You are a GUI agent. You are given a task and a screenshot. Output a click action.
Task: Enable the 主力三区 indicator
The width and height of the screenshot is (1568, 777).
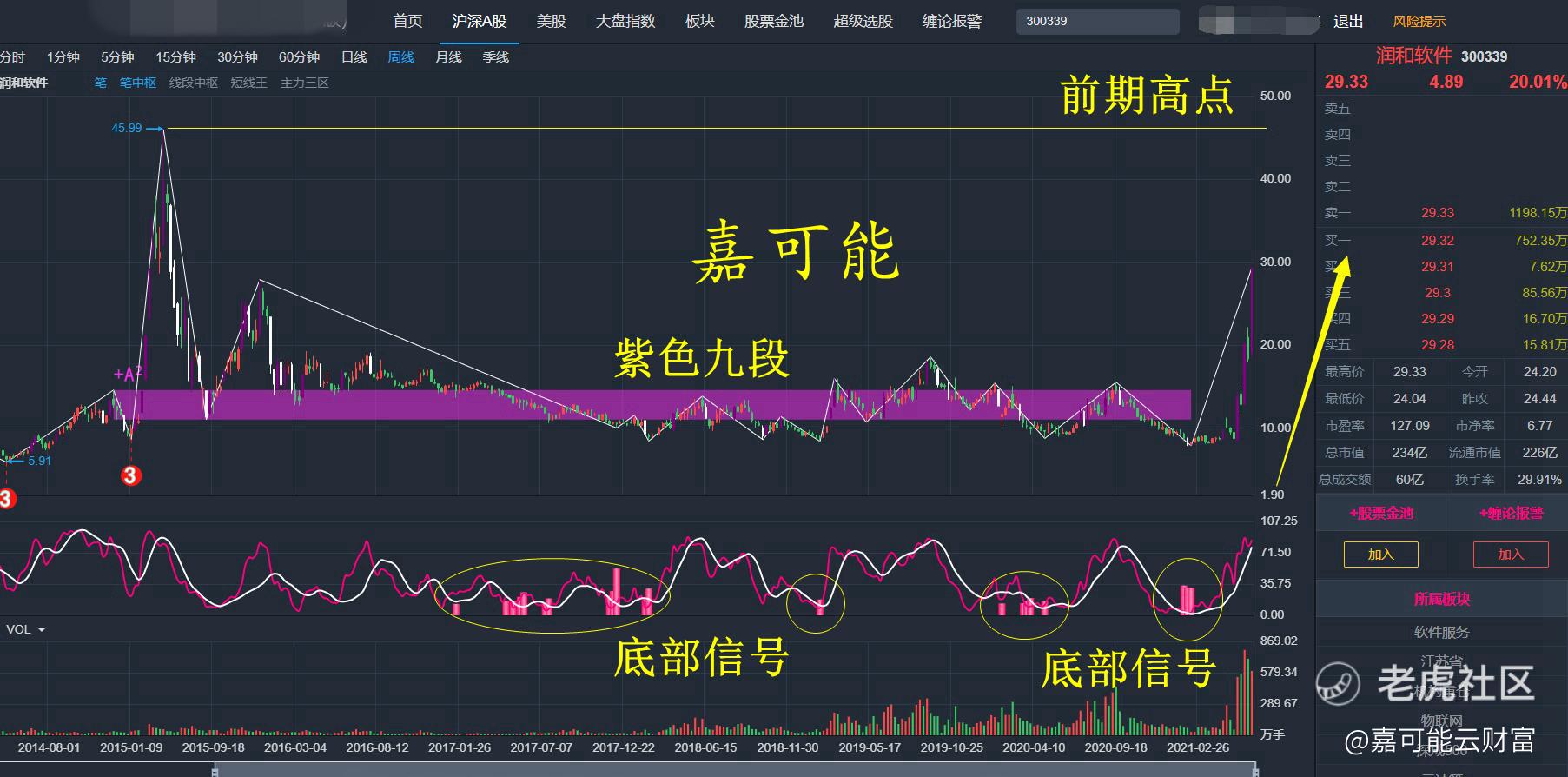click(305, 83)
